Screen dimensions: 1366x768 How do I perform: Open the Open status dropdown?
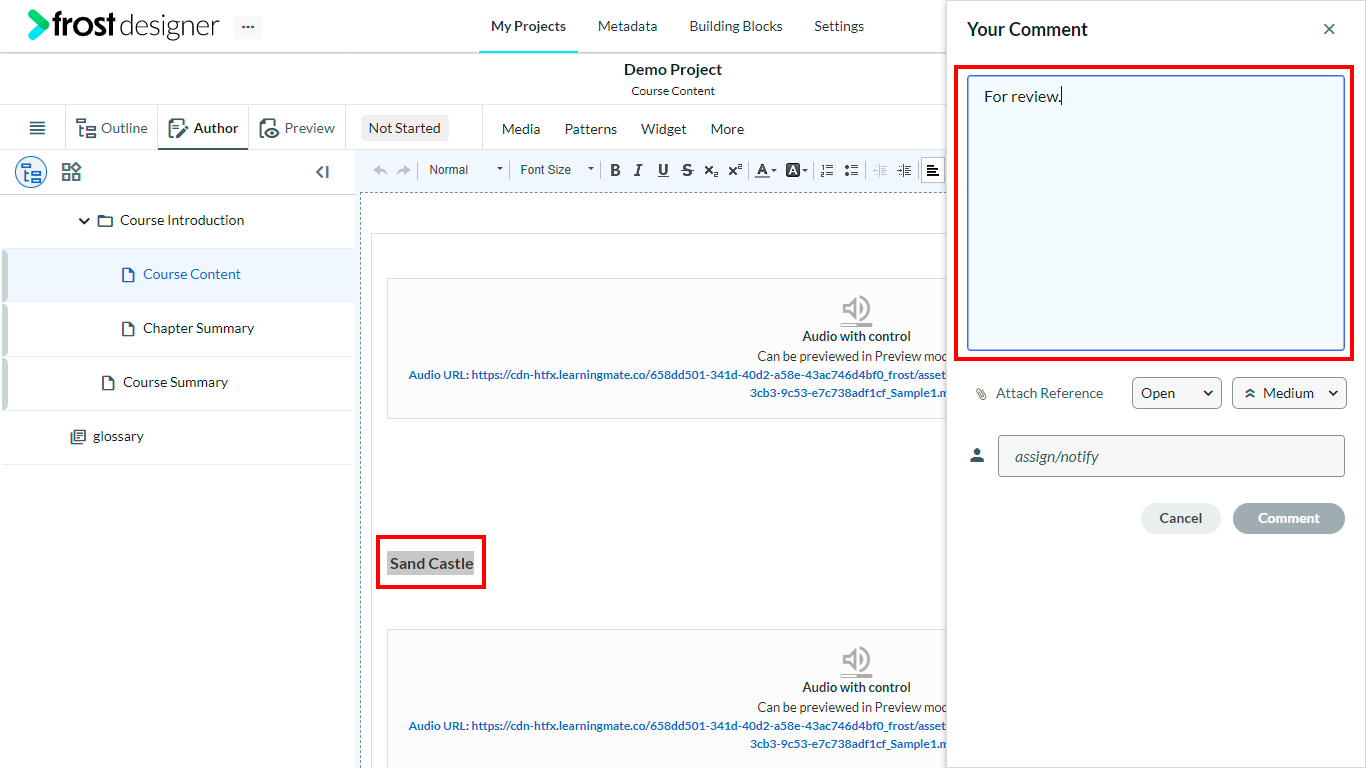click(x=1177, y=393)
